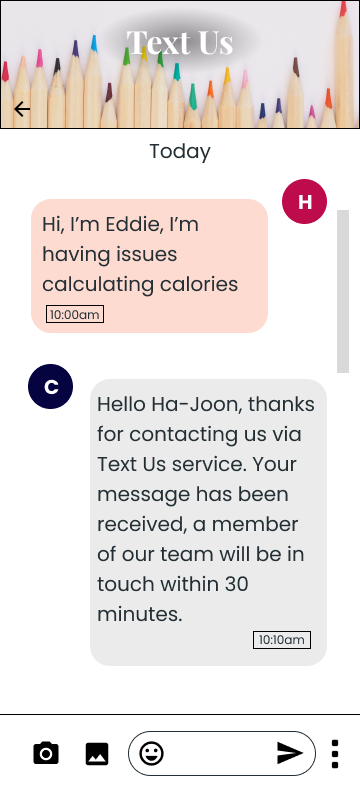Click the empty area below the messages

pos(180,690)
